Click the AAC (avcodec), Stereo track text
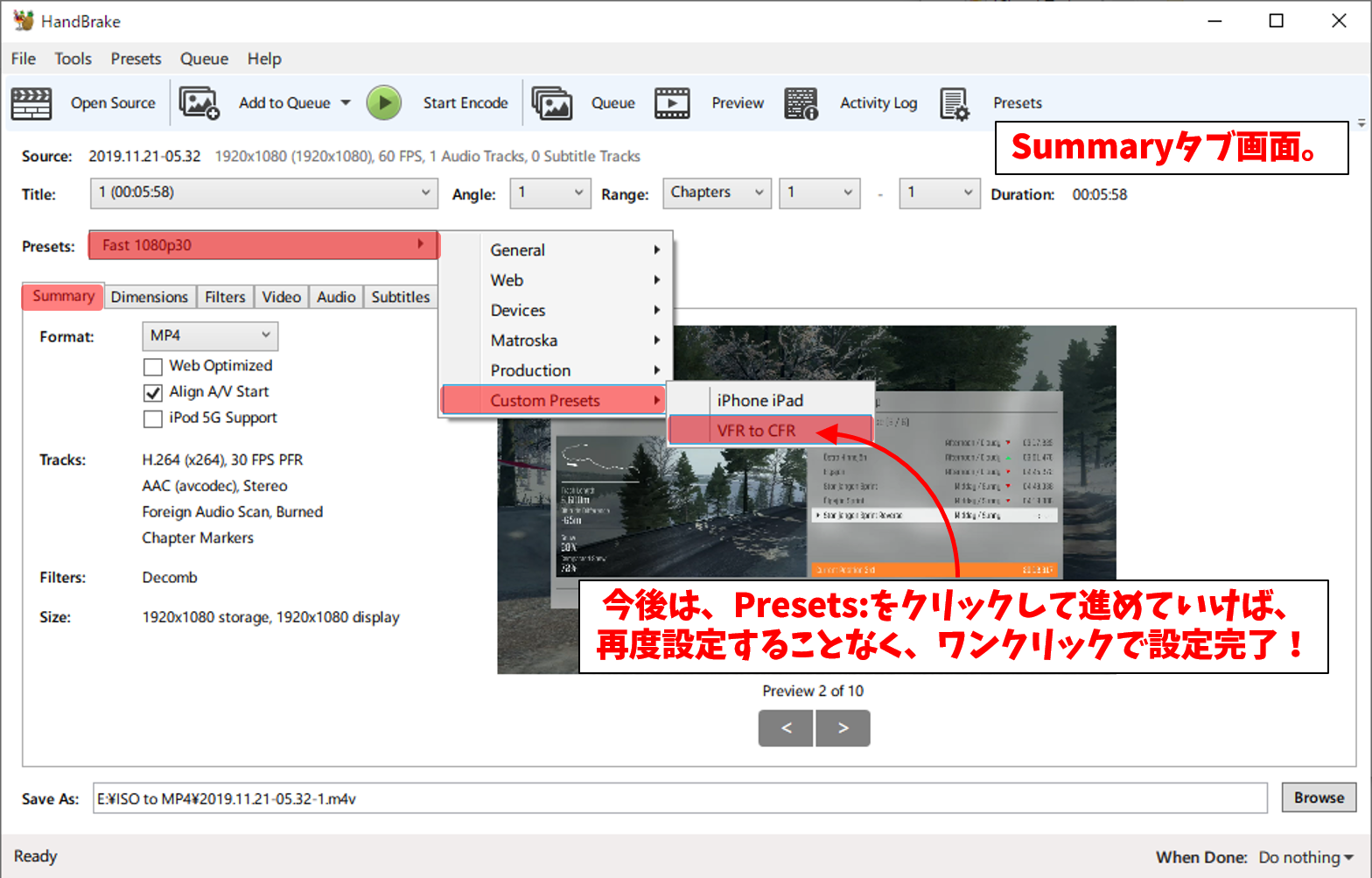 coord(214,486)
